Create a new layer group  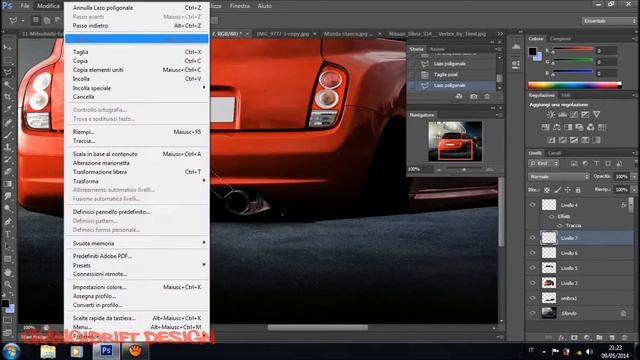coord(599,338)
